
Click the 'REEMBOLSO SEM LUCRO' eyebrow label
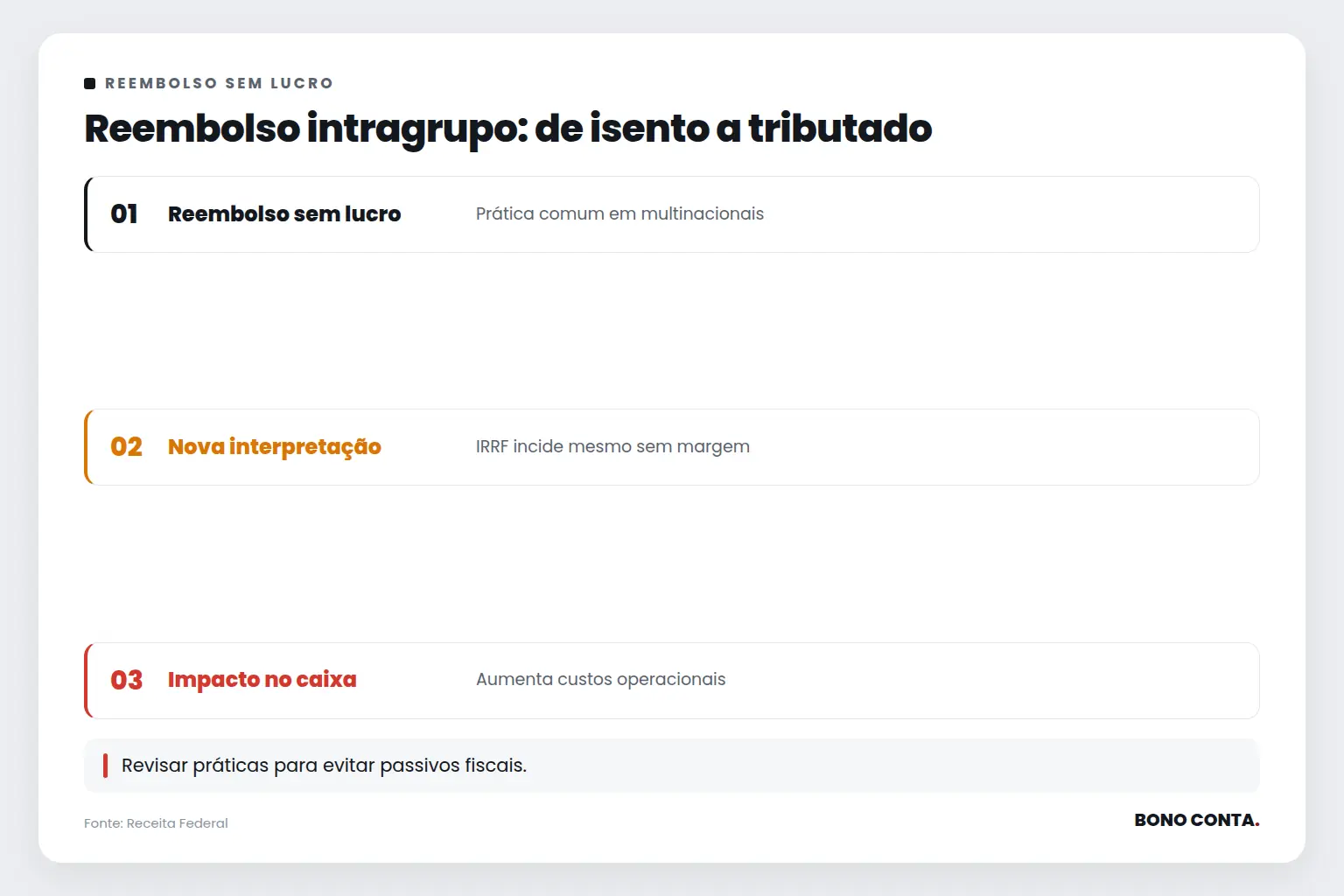click(x=219, y=83)
